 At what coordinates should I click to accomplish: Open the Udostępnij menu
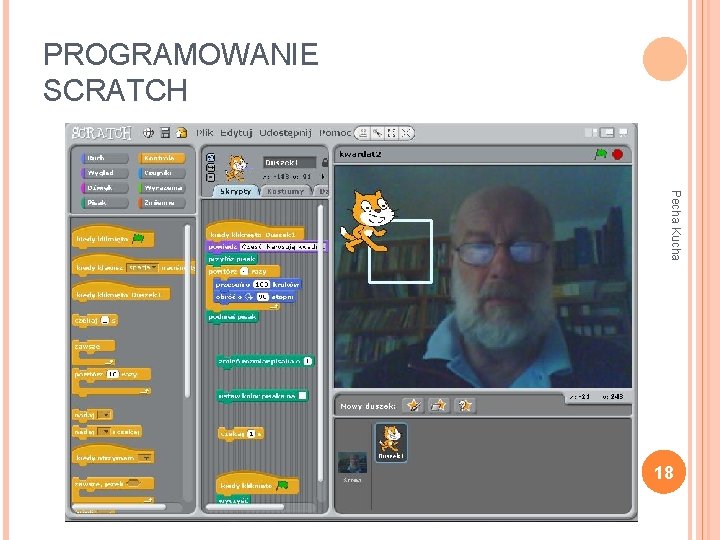point(285,133)
